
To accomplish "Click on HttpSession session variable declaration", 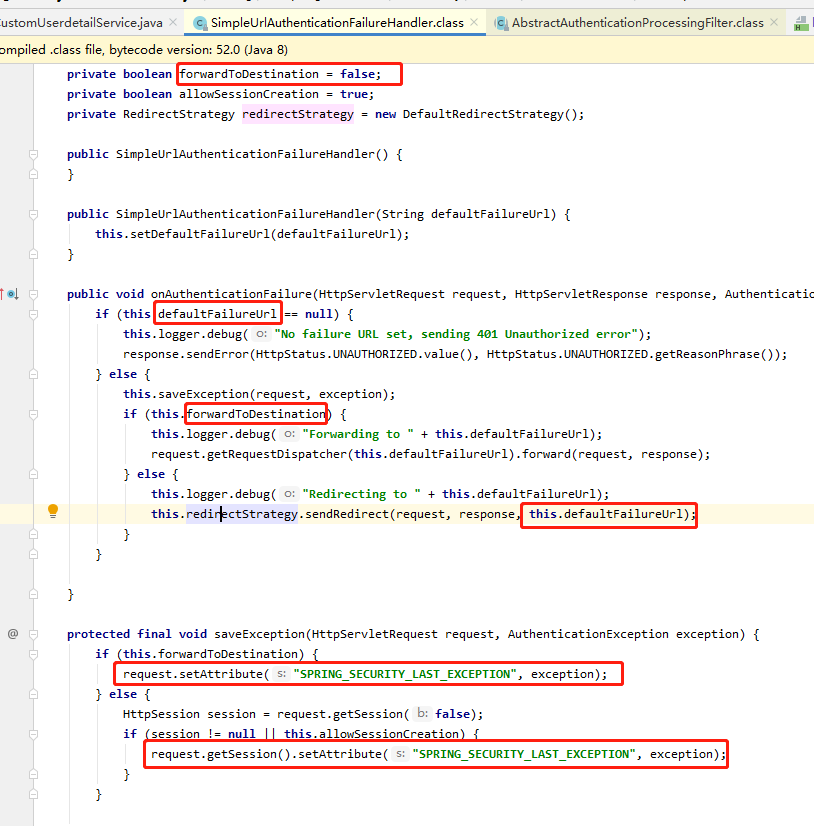I will 189,714.
